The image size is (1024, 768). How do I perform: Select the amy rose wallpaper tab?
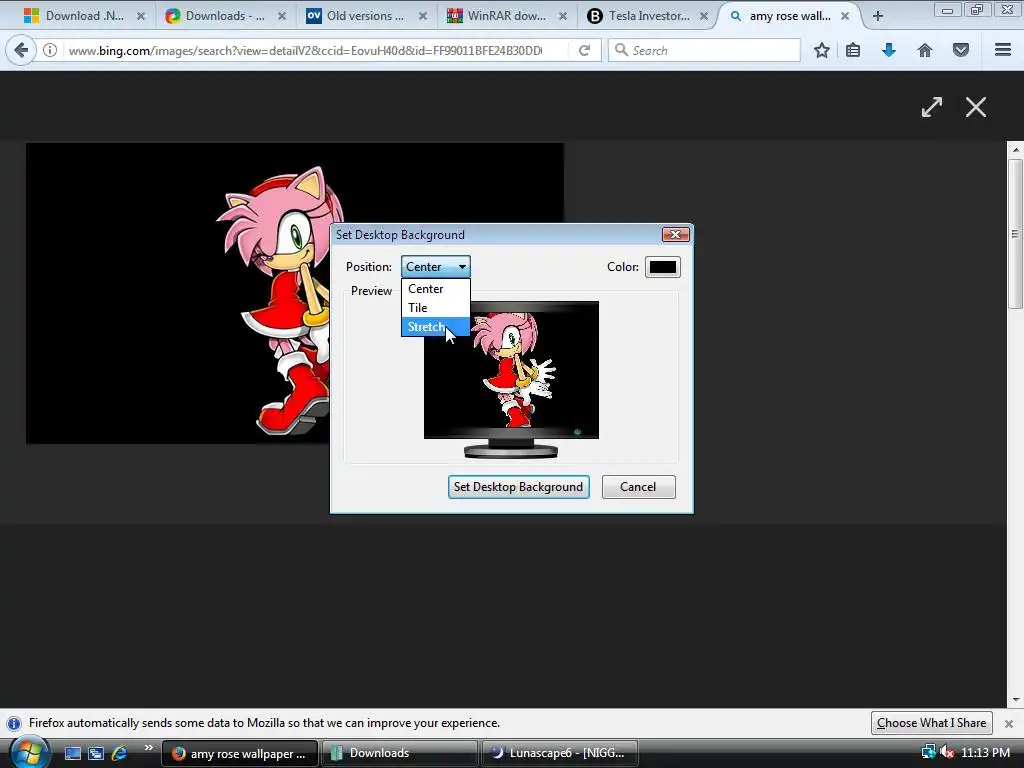(x=790, y=16)
